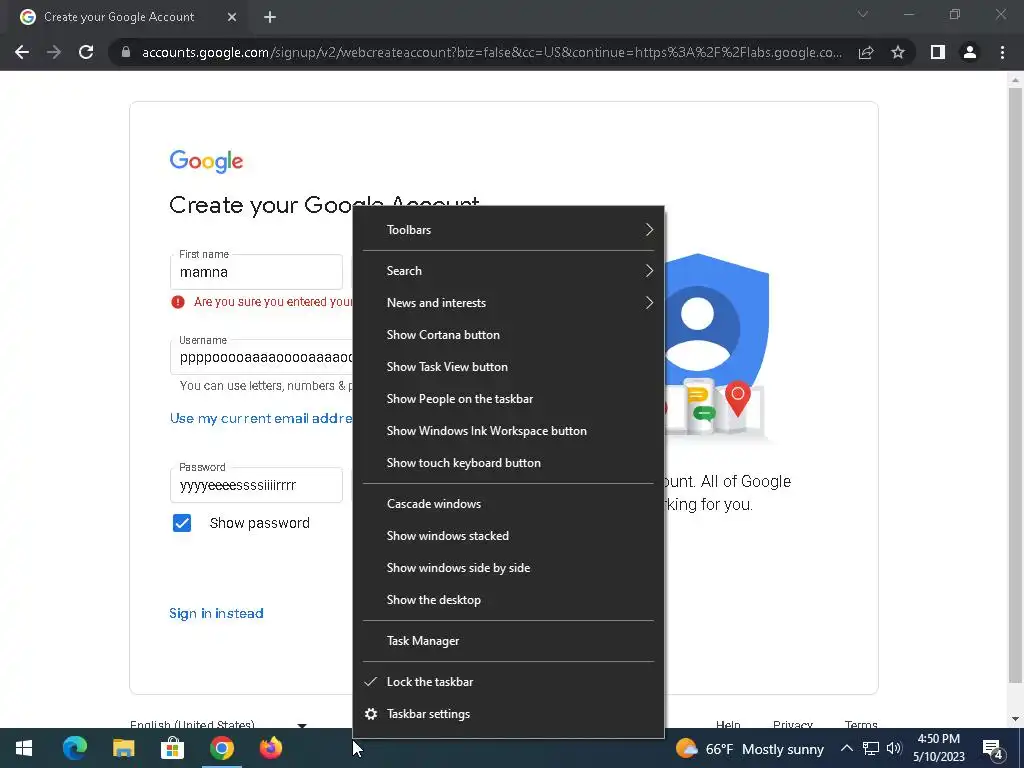Open Task Manager from the context menu

click(508, 641)
